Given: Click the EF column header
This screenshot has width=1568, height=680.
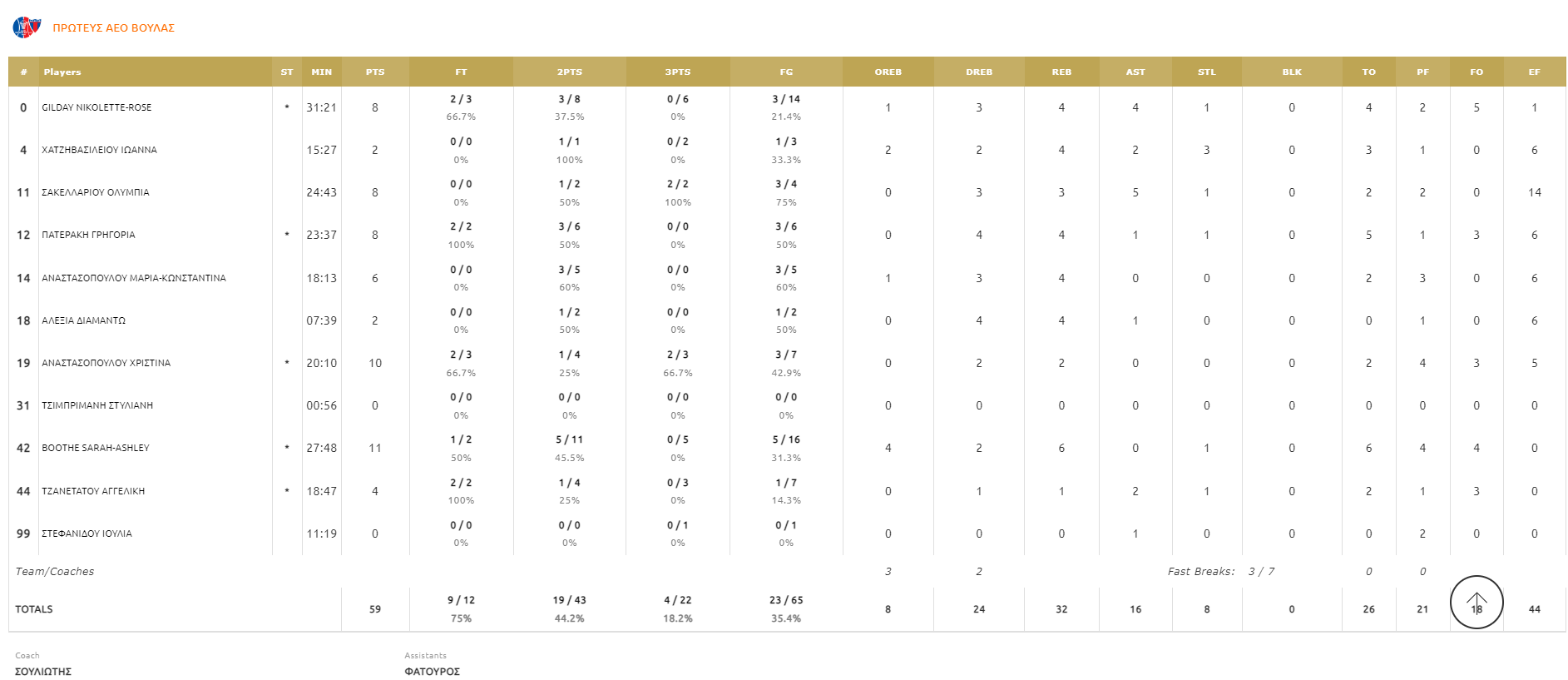Looking at the screenshot, I should click(x=1534, y=72).
